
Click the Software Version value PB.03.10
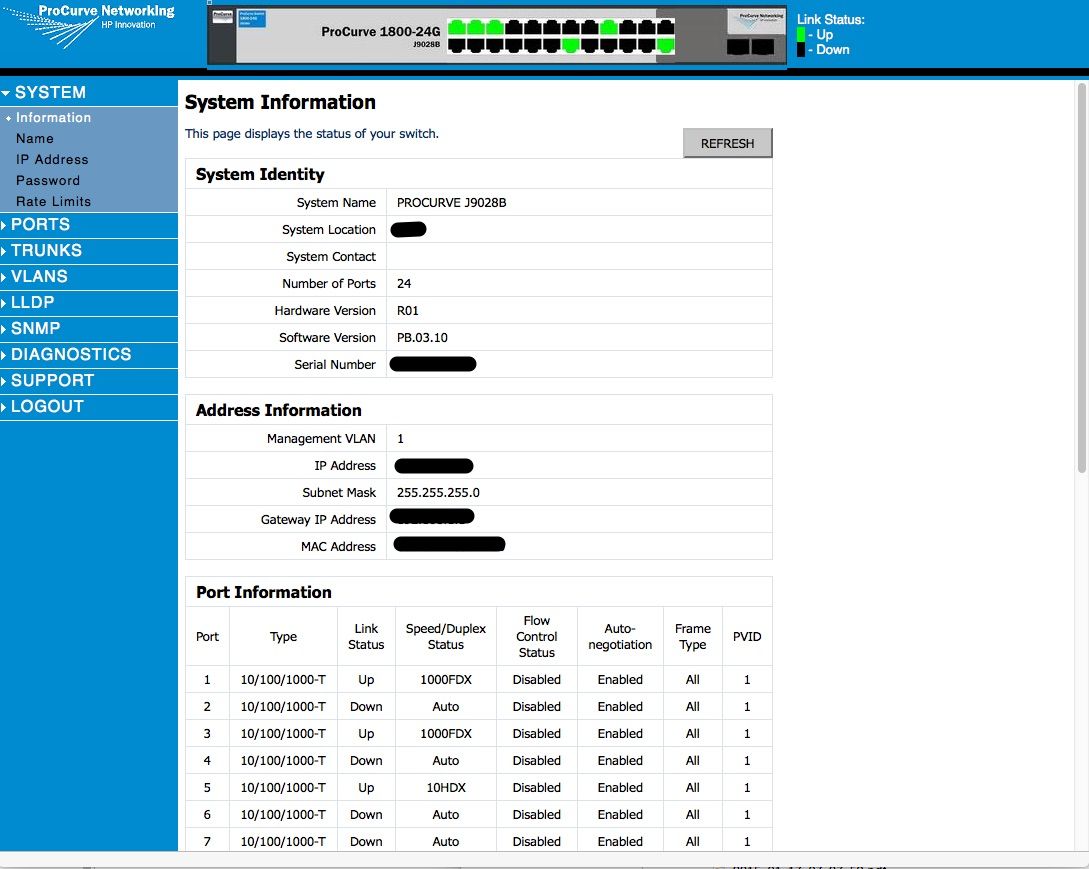(422, 338)
